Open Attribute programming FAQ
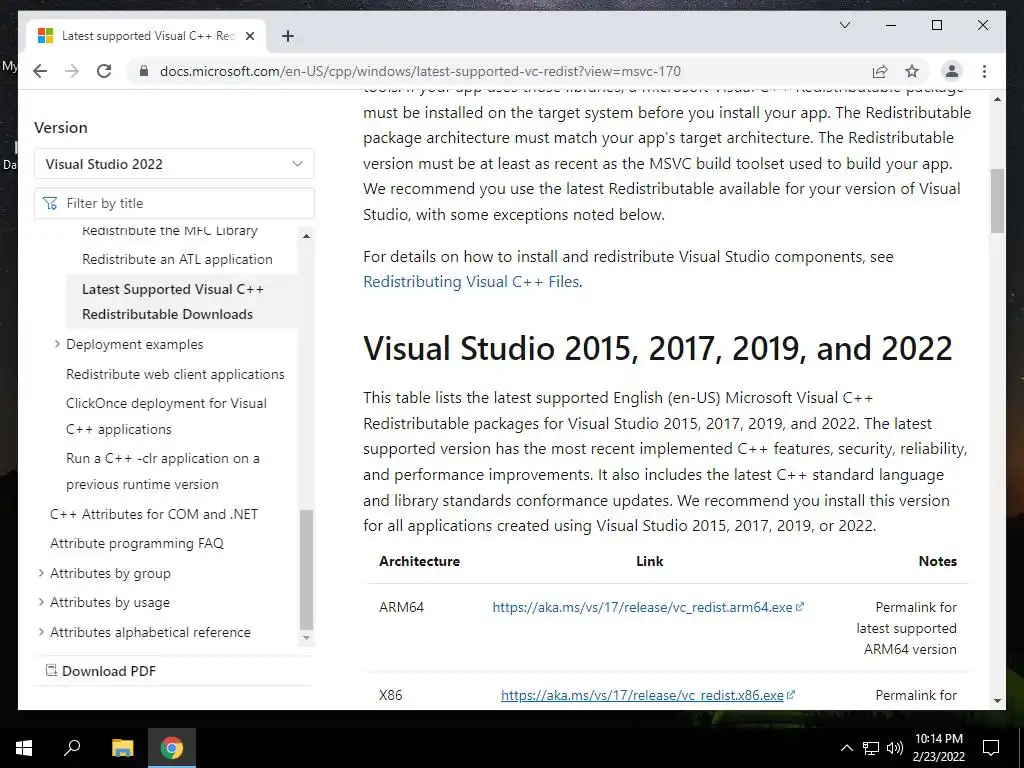1024x768 pixels. click(136, 543)
